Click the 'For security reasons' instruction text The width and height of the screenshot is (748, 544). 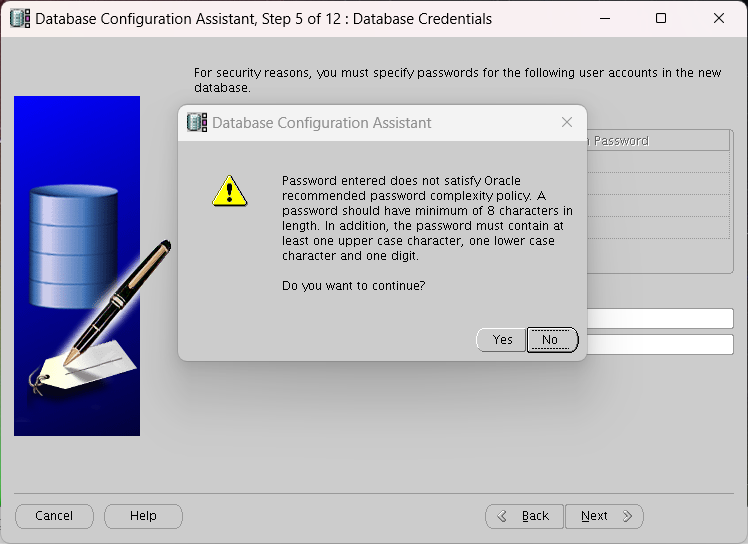coord(457,80)
